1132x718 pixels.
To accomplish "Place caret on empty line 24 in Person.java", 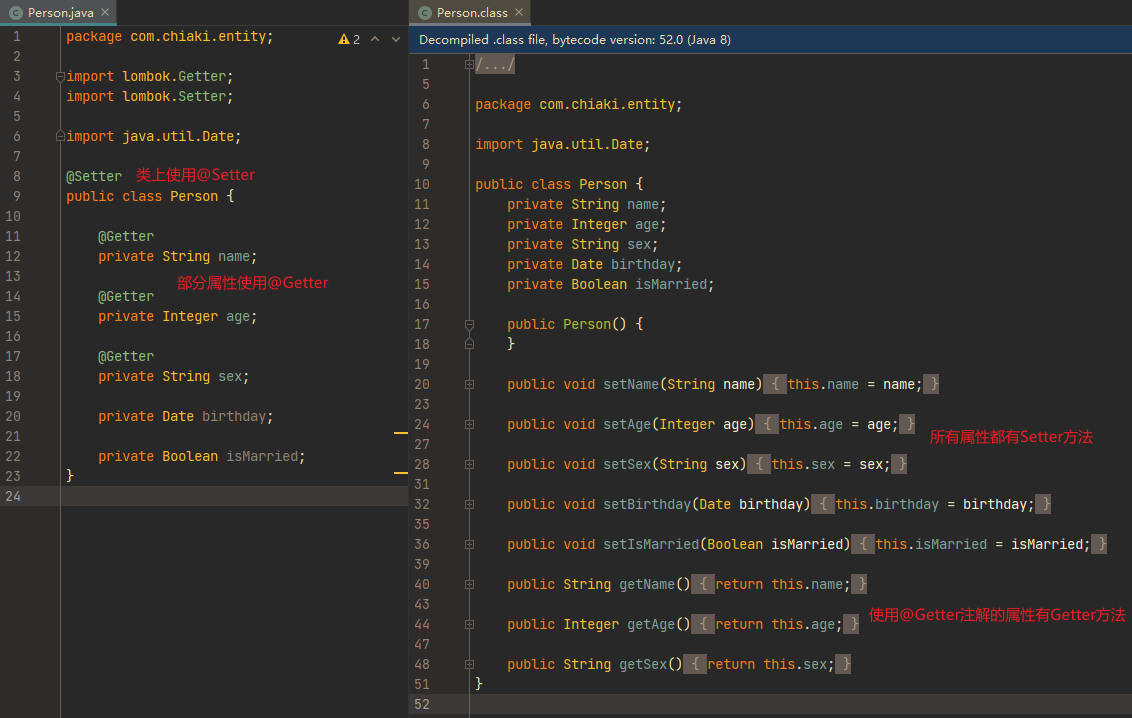I will tap(200, 497).
